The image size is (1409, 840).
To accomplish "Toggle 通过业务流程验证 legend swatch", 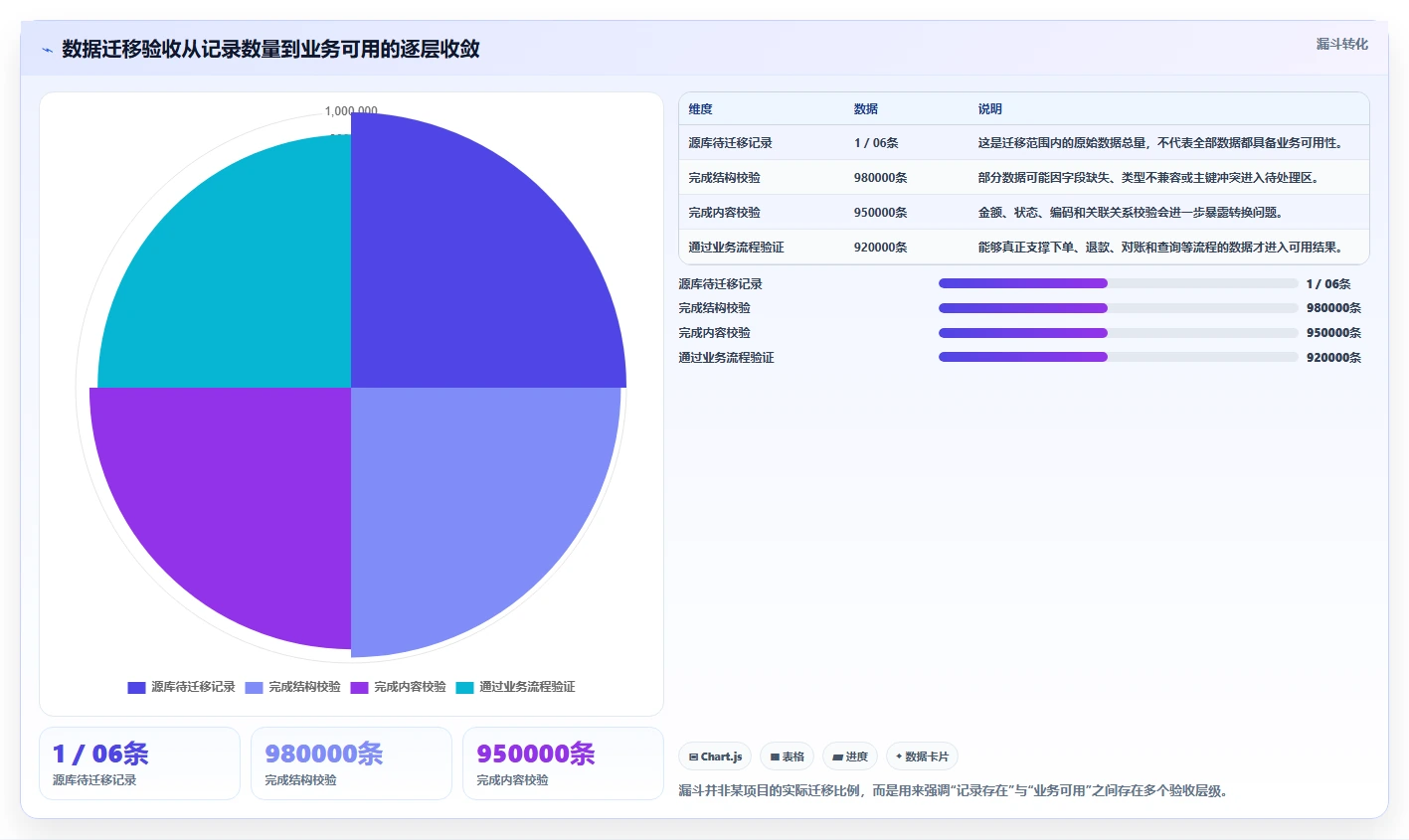I will (464, 687).
